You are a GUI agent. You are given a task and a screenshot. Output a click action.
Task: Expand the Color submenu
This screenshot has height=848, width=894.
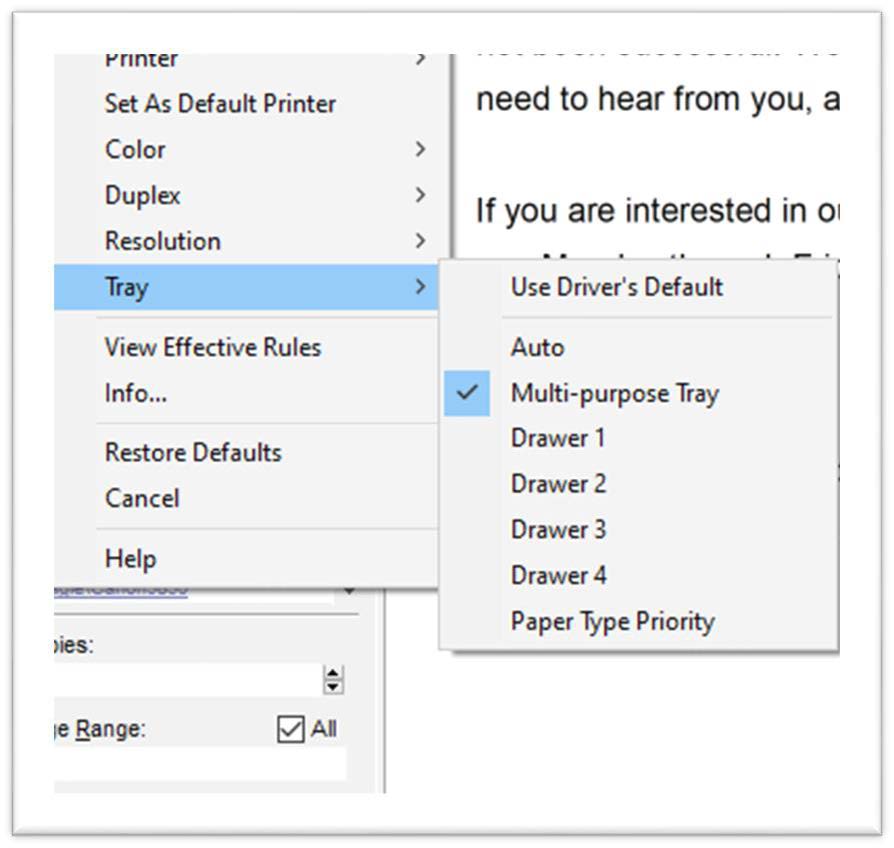[135, 150]
